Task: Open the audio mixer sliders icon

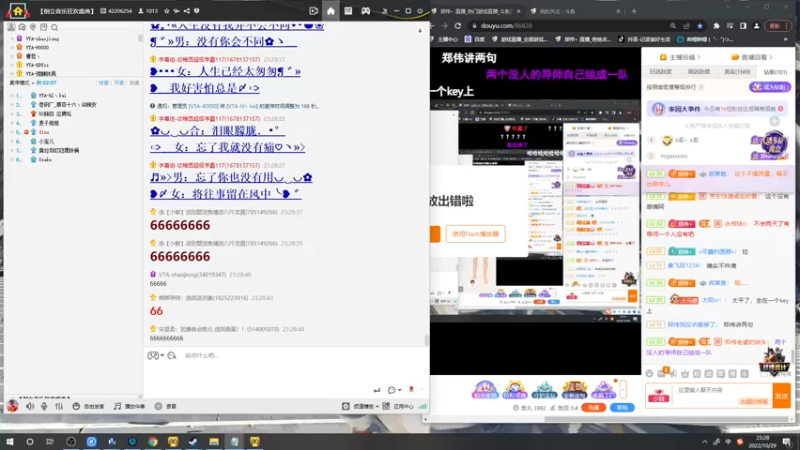Action: pos(59,406)
